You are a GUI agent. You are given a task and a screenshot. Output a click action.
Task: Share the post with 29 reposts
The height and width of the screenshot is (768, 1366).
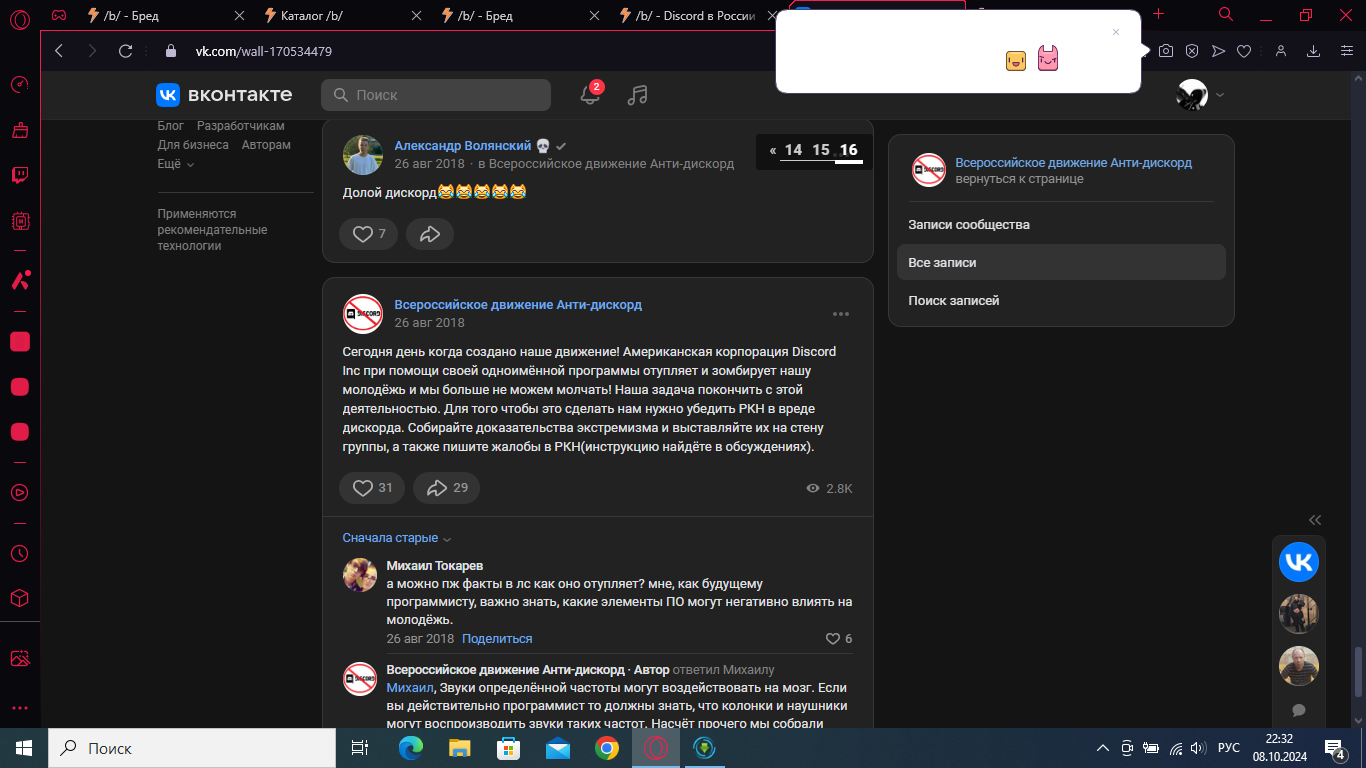coord(446,488)
